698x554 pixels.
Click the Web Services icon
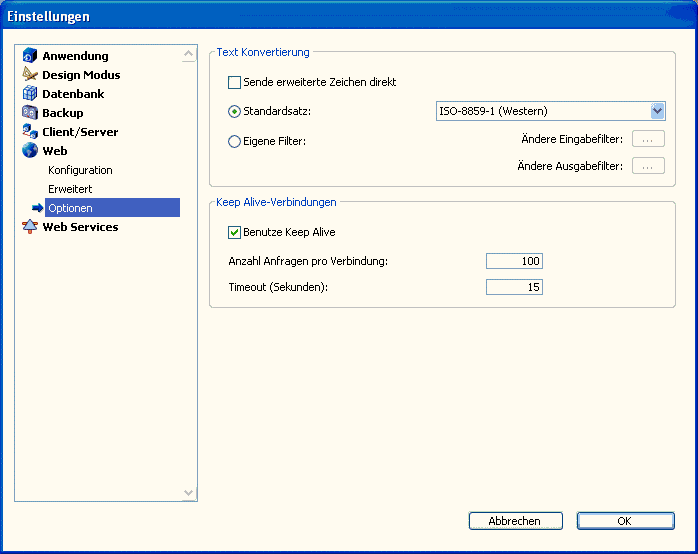(30, 227)
